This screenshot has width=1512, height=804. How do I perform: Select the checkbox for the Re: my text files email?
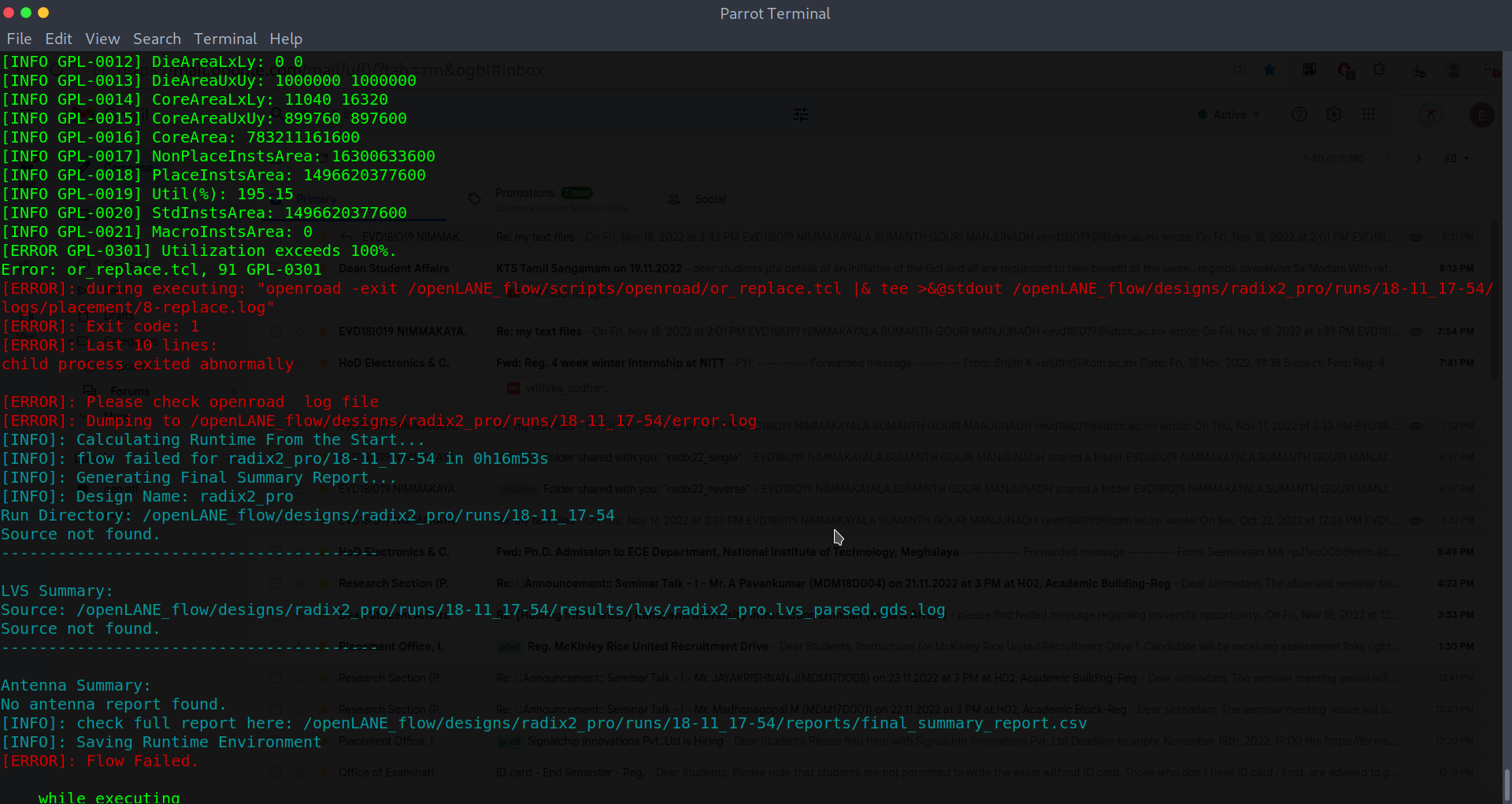275,332
